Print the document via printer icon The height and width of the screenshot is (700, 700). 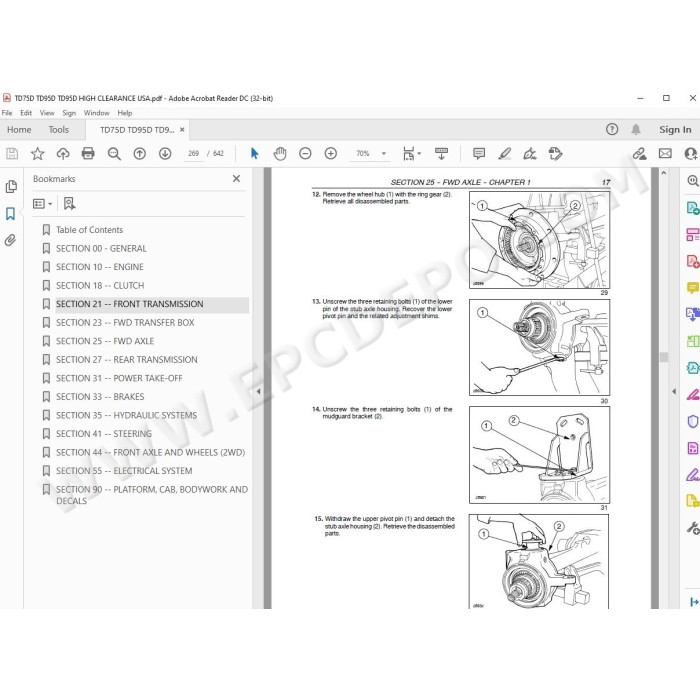click(x=88, y=154)
